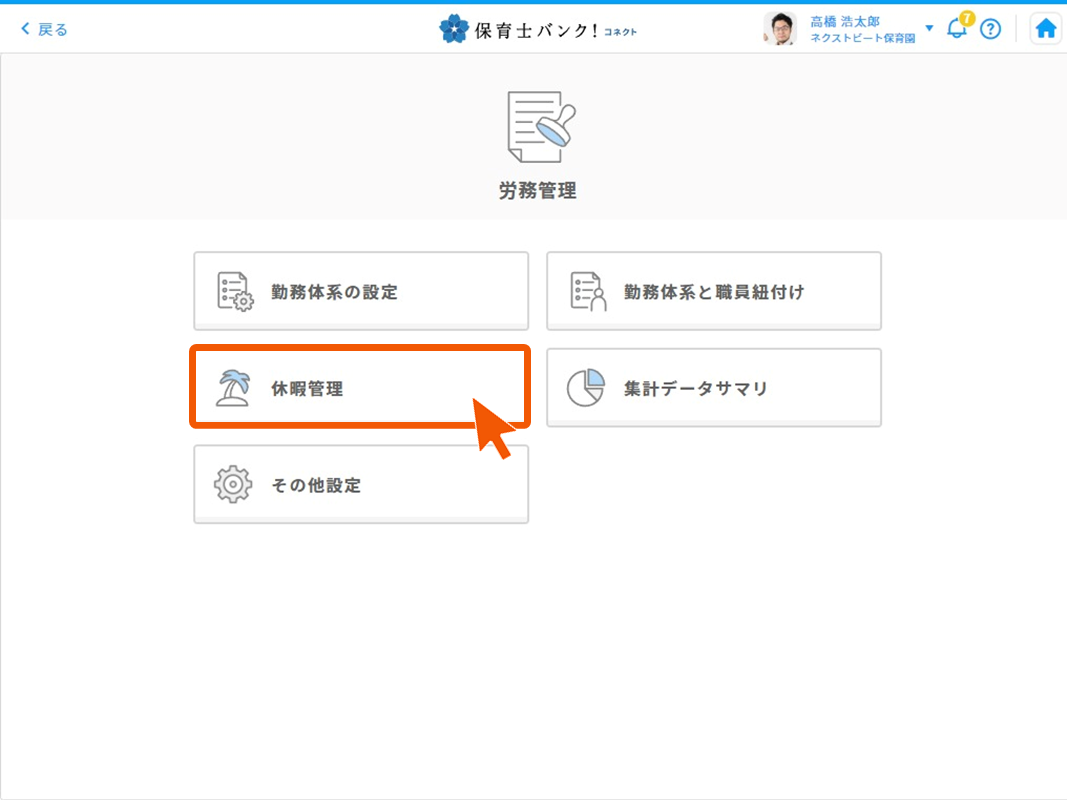
Task: Go to the home screen icon
Action: coord(1046,29)
